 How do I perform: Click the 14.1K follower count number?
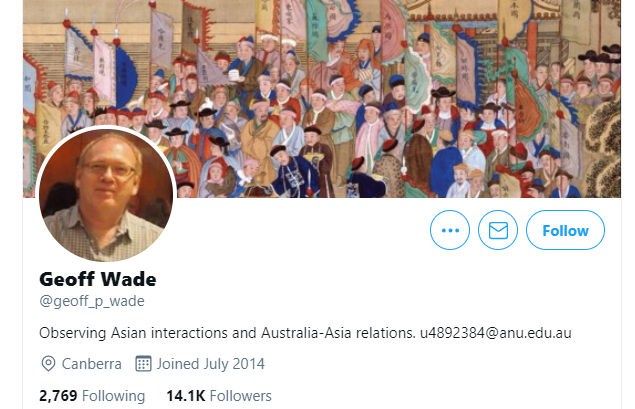186,396
